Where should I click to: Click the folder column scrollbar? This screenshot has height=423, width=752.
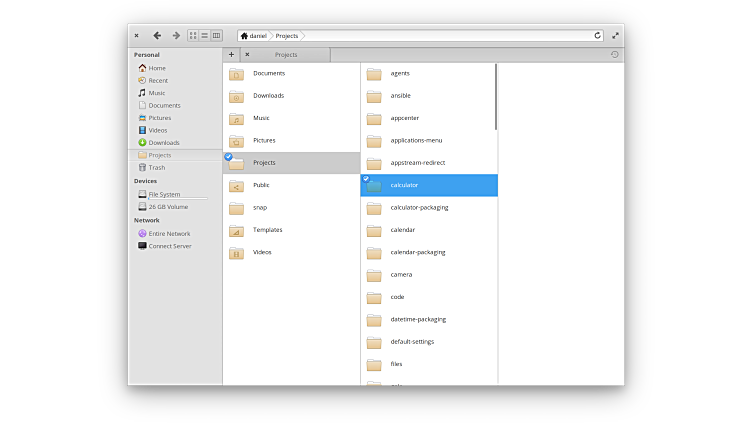point(496,97)
